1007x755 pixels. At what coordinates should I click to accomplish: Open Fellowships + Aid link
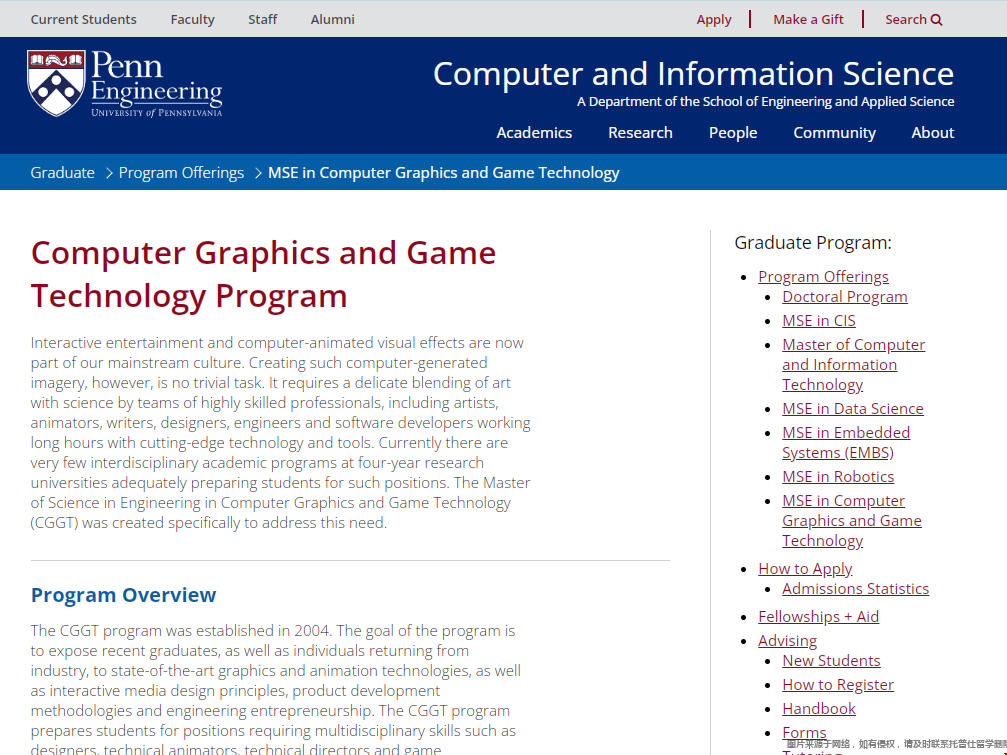818,617
